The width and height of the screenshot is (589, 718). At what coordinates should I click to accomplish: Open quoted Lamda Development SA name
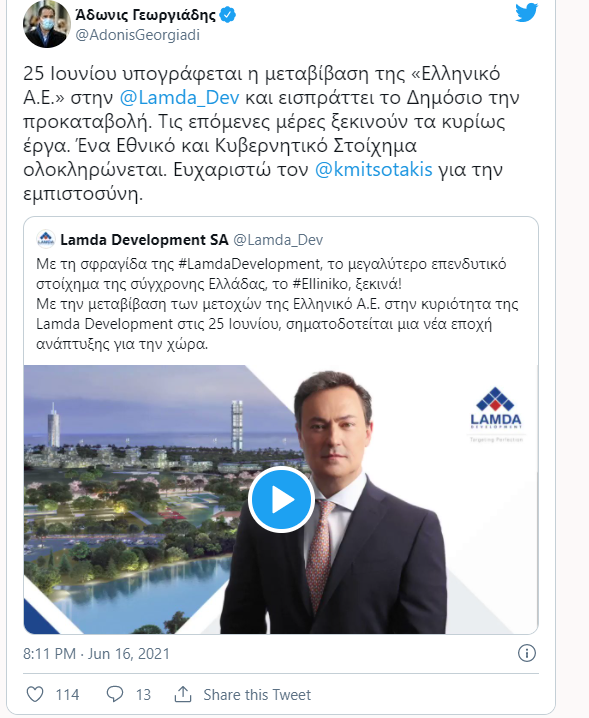pyautogui.click(x=144, y=239)
